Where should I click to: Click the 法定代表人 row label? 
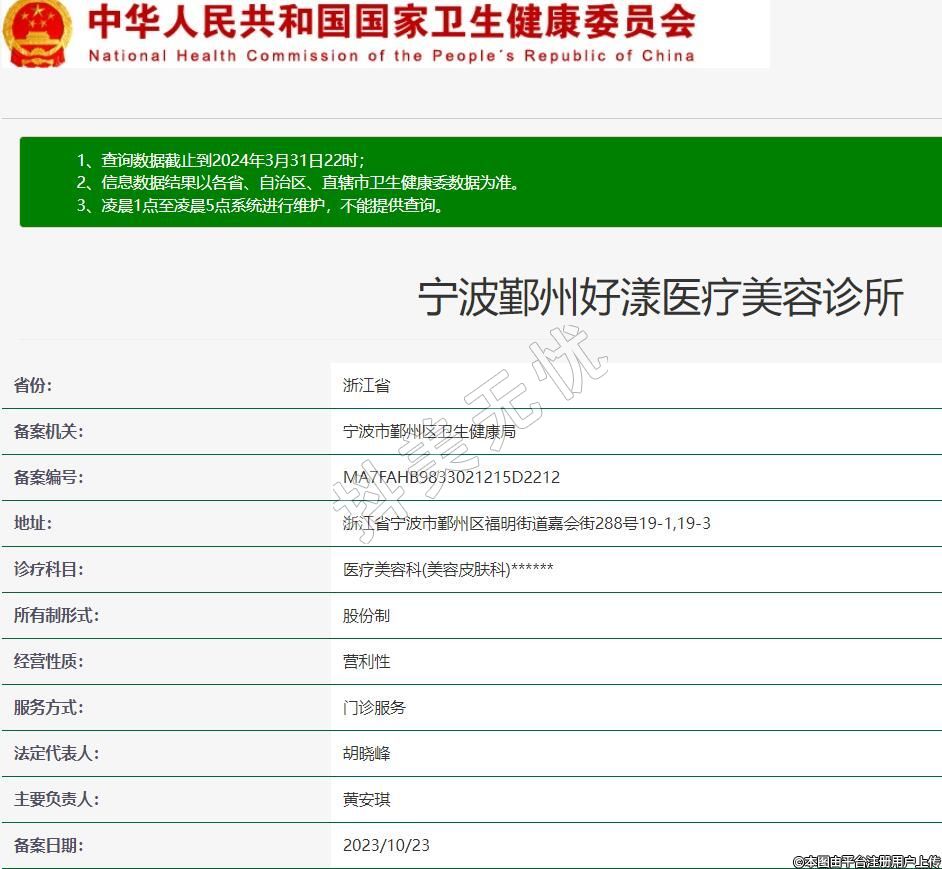pos(56,754)
